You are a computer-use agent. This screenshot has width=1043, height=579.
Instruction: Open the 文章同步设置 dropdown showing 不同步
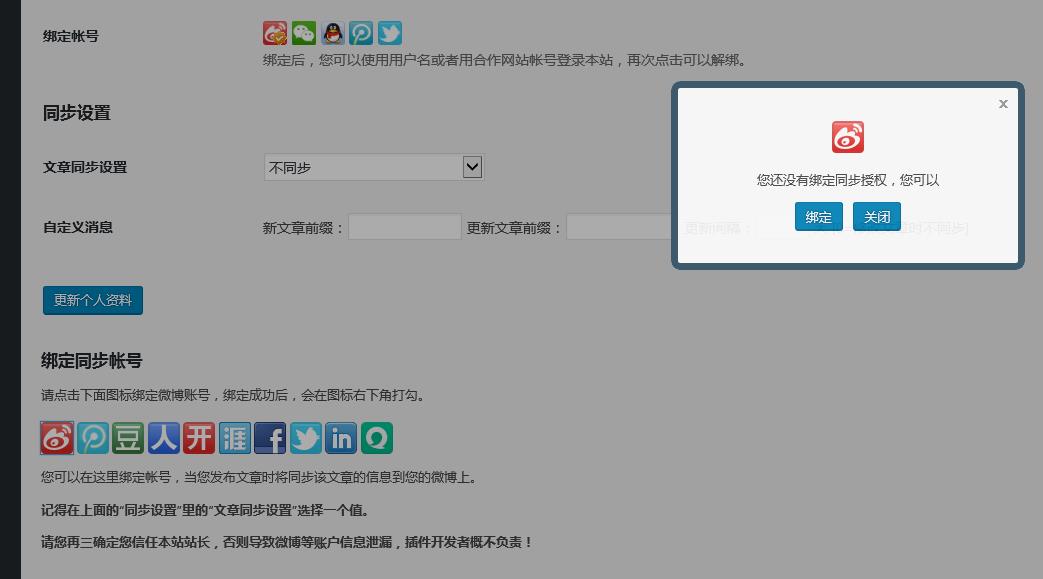(x=374, y=167)
